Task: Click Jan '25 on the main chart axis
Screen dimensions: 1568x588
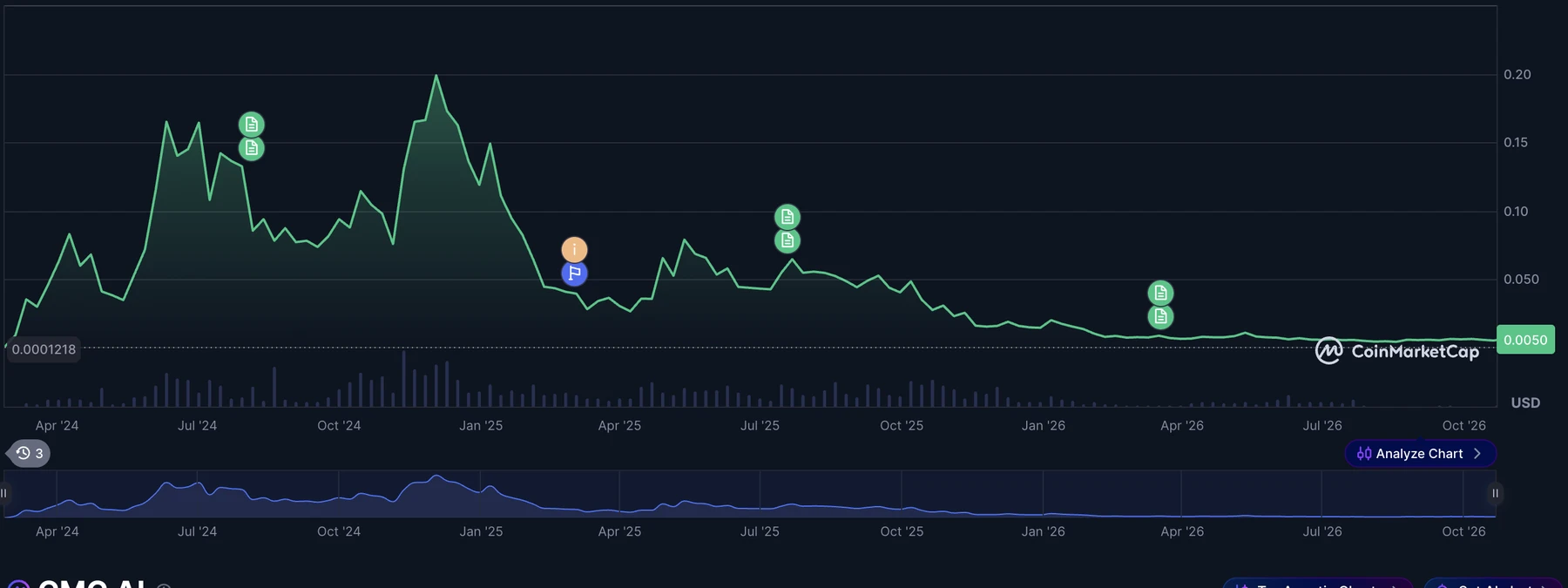Action: point(481,426)
